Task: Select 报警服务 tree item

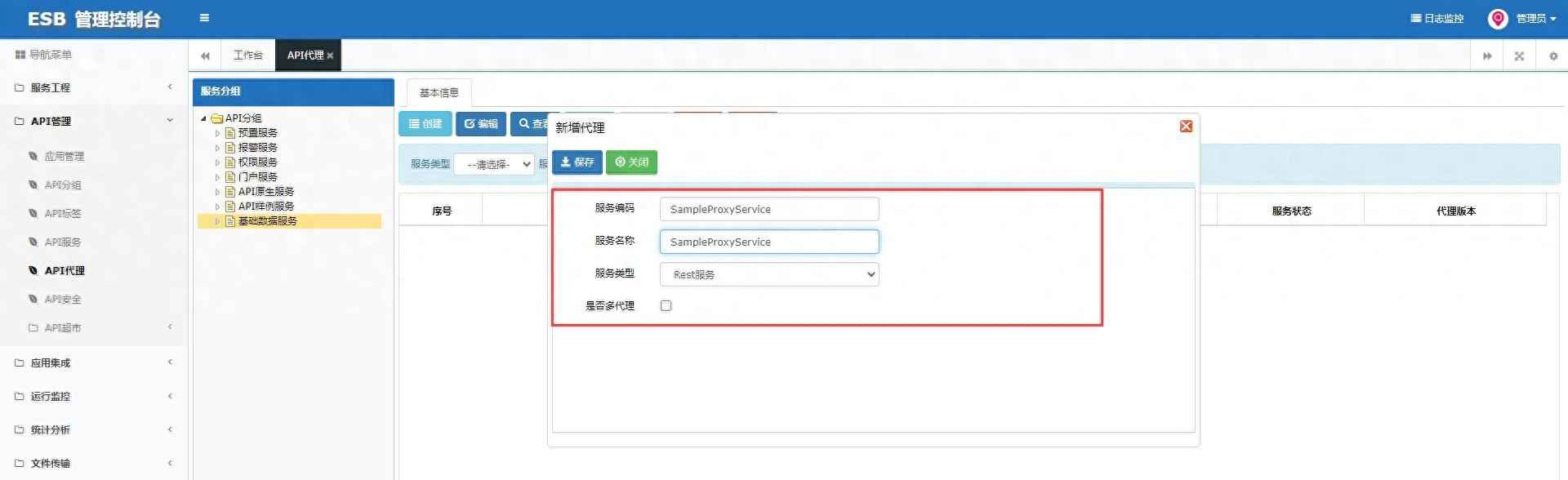Action: tap(257, 147)
